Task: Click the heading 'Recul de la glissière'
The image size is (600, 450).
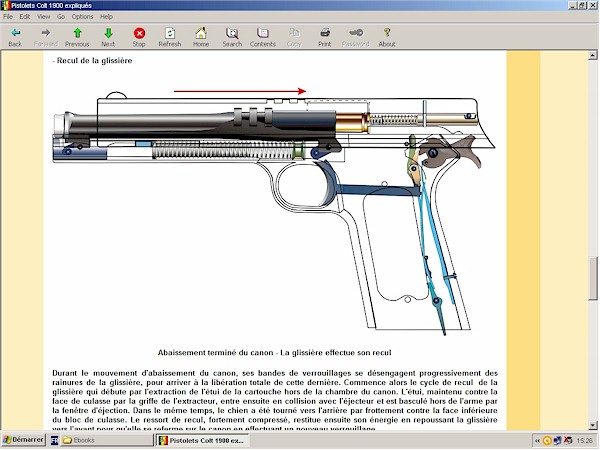Action: pos(95,60)
